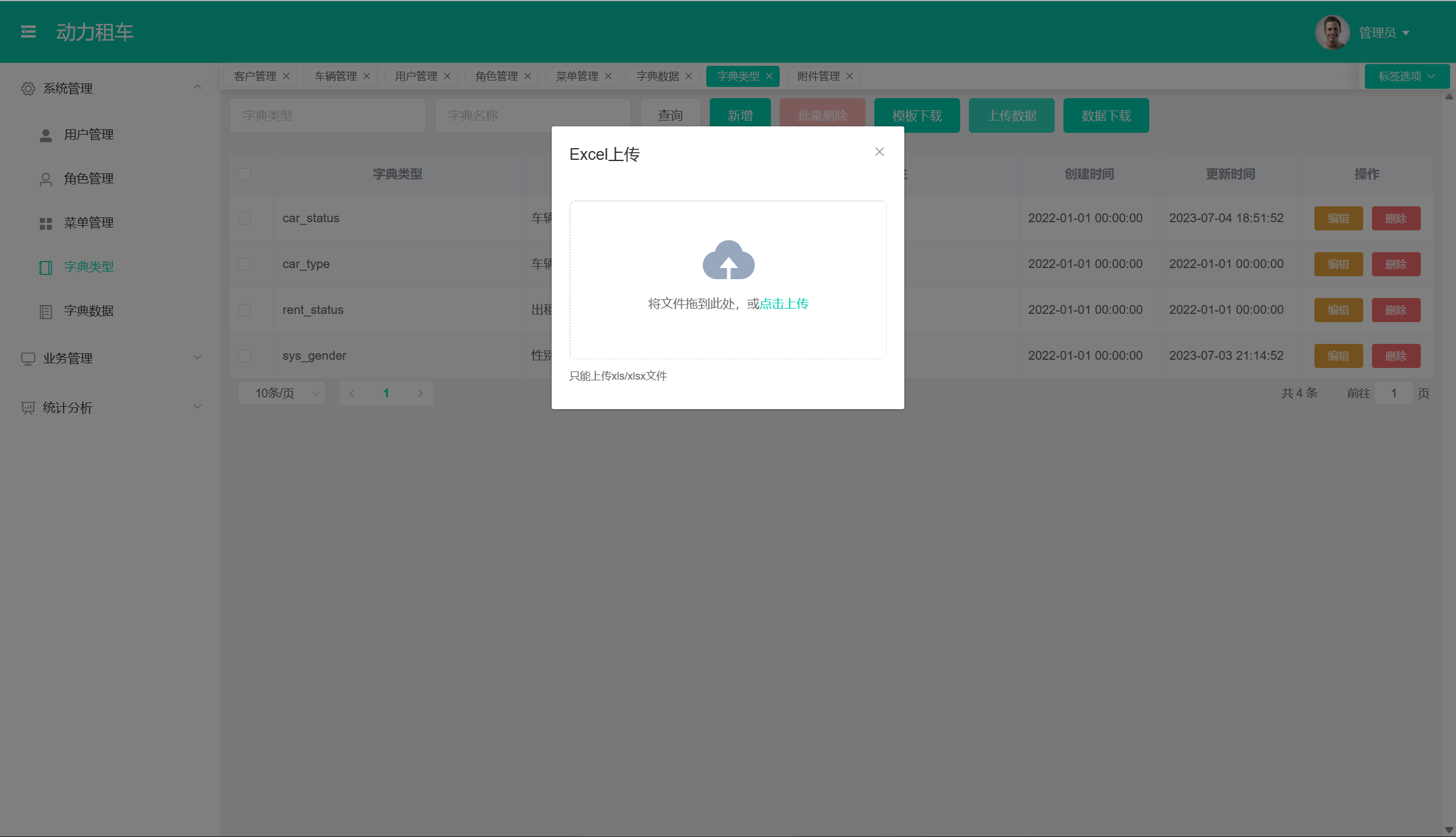Close the 角色管理 tab with its X
This screenshot has width=1456, height=837.
coord(528,76)
